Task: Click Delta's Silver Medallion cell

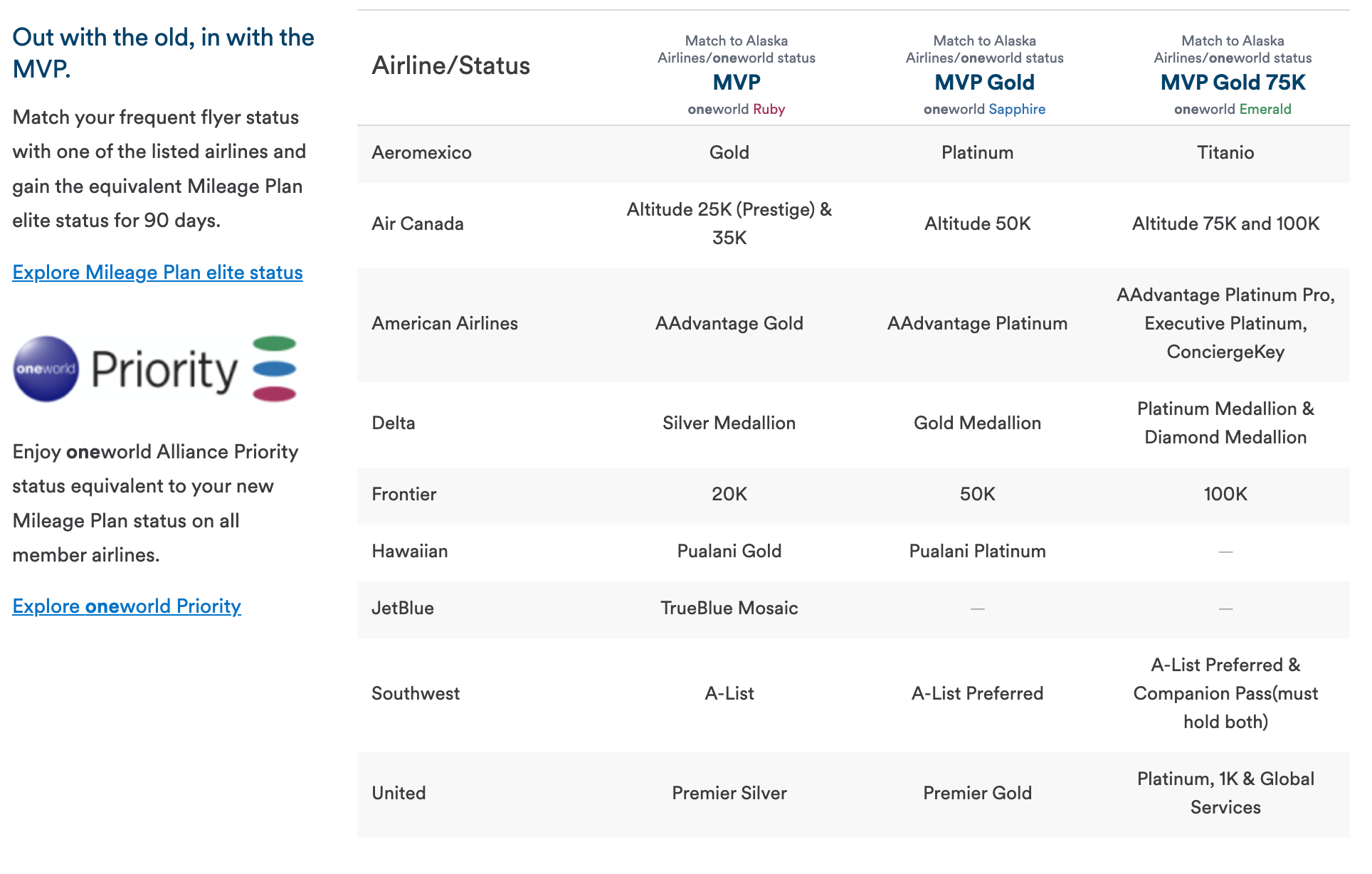Action: click(x=729, y=423)
